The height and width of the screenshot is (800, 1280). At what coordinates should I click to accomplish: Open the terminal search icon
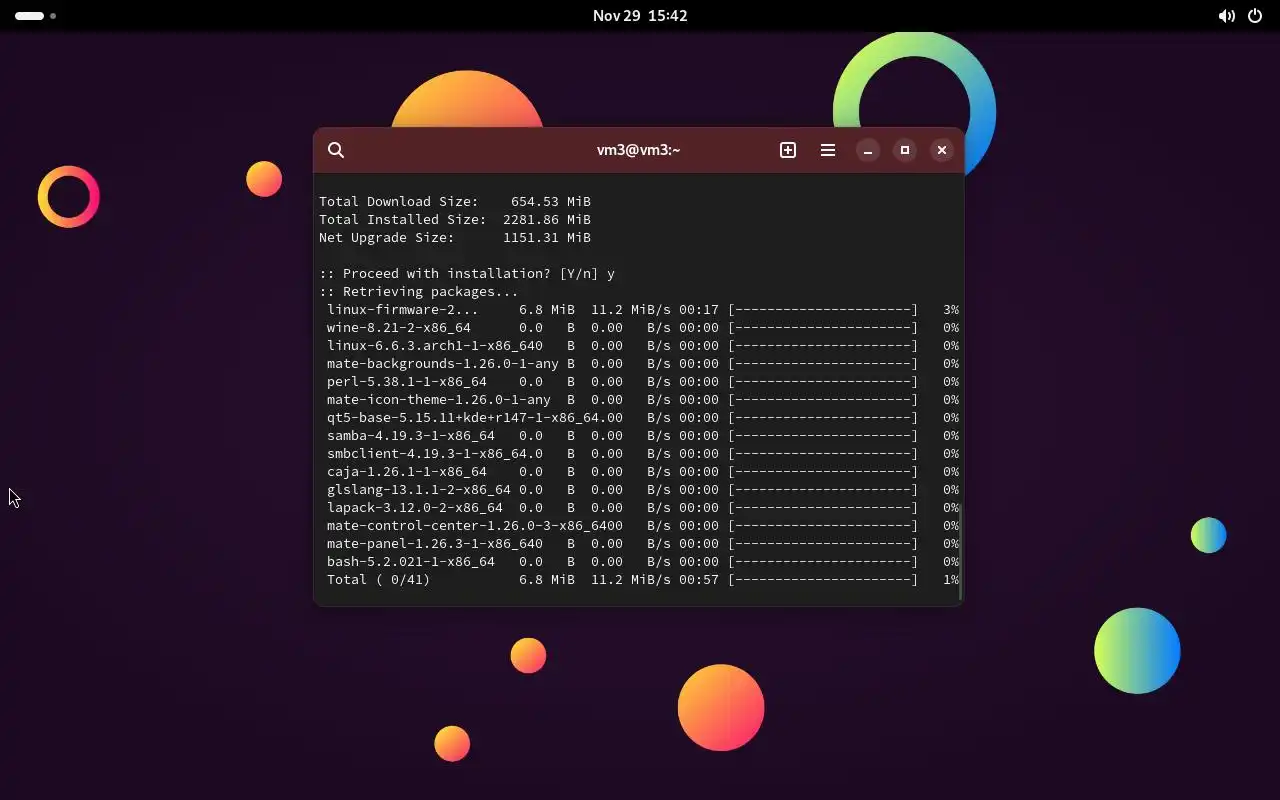coord(336,150)
